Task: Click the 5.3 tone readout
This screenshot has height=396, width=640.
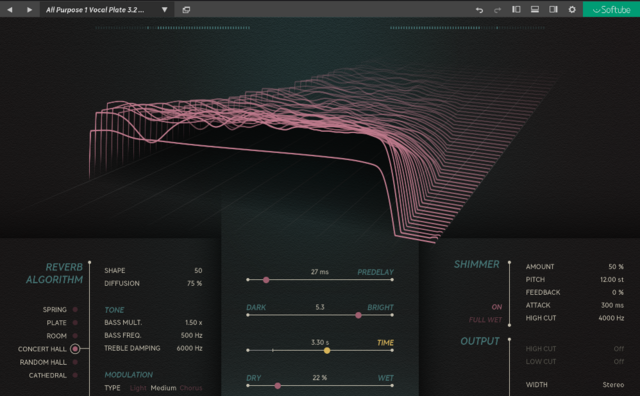Action: 320,307
